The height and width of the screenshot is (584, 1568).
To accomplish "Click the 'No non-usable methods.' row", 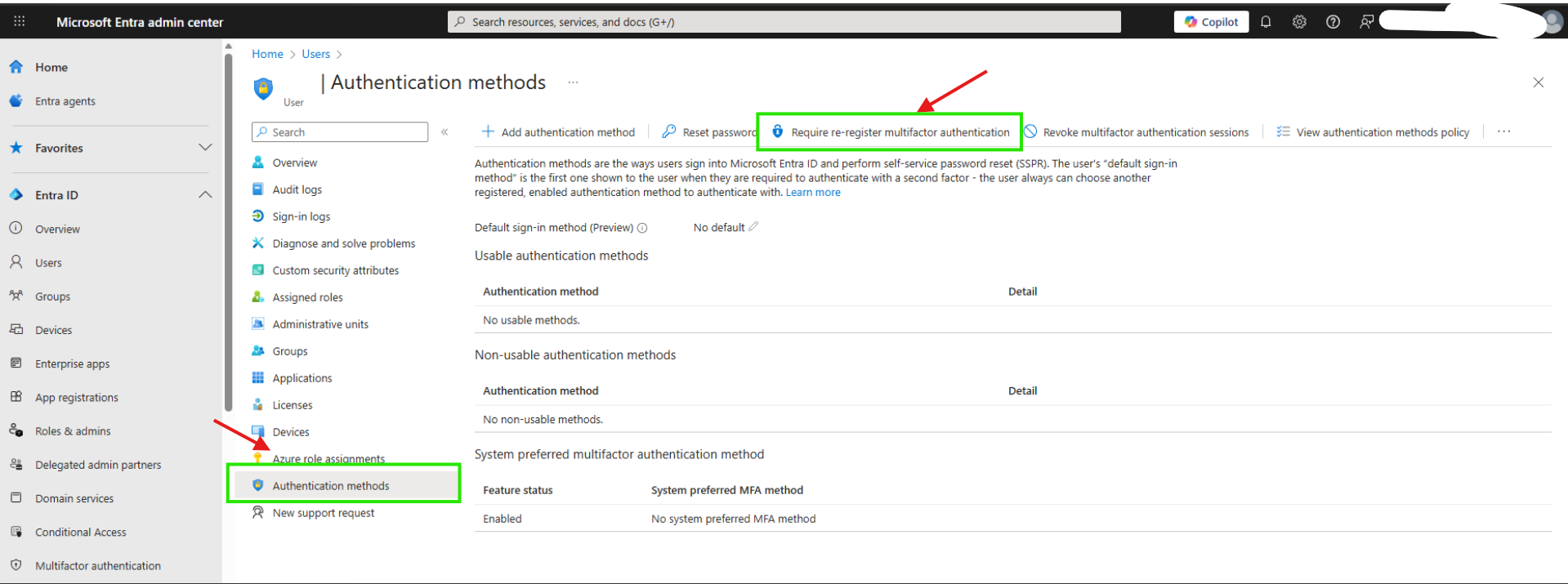I will [x=1013, y=420].
